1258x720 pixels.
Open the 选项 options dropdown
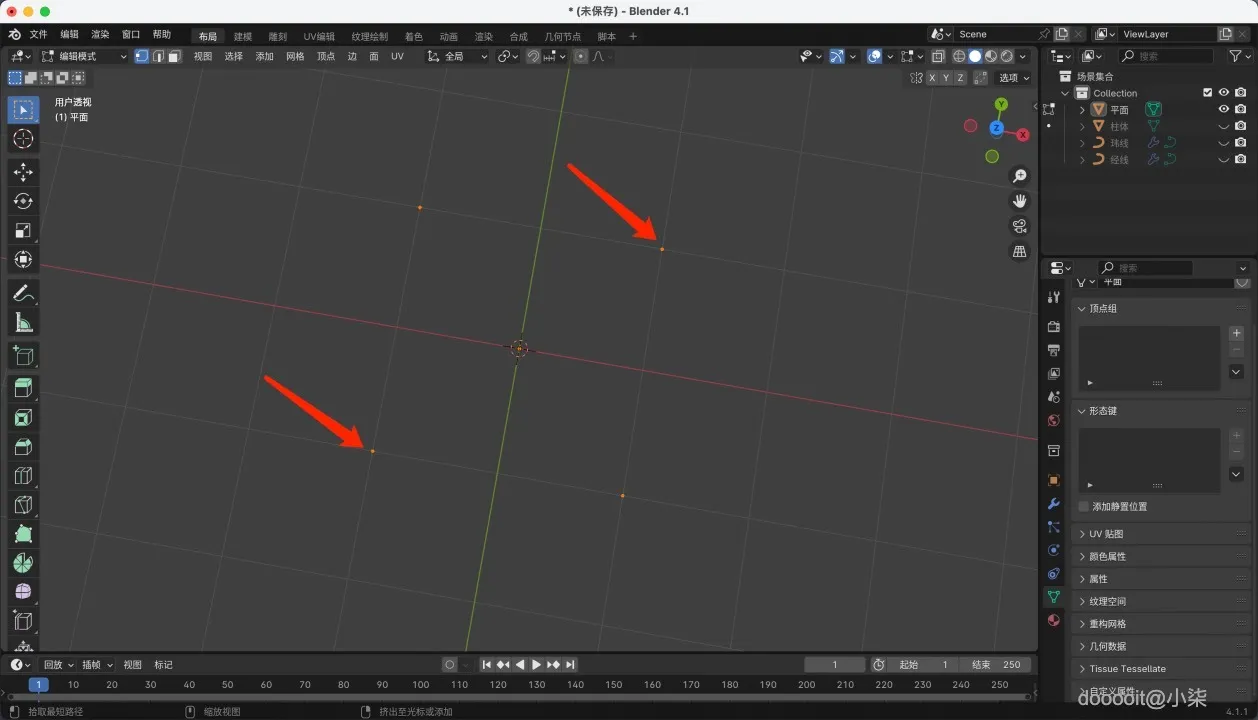pos(1014,77)
